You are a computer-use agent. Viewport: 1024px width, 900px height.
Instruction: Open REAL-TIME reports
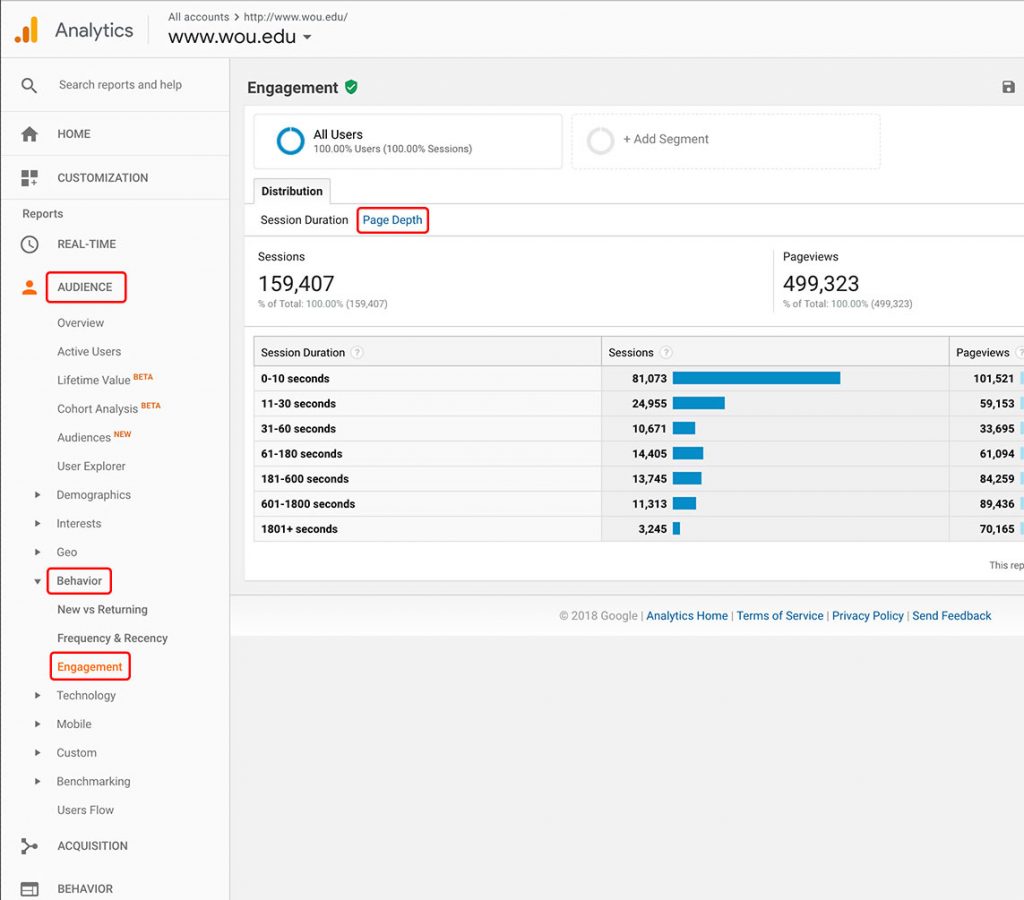pyautogui.click(x=87, y=244)
